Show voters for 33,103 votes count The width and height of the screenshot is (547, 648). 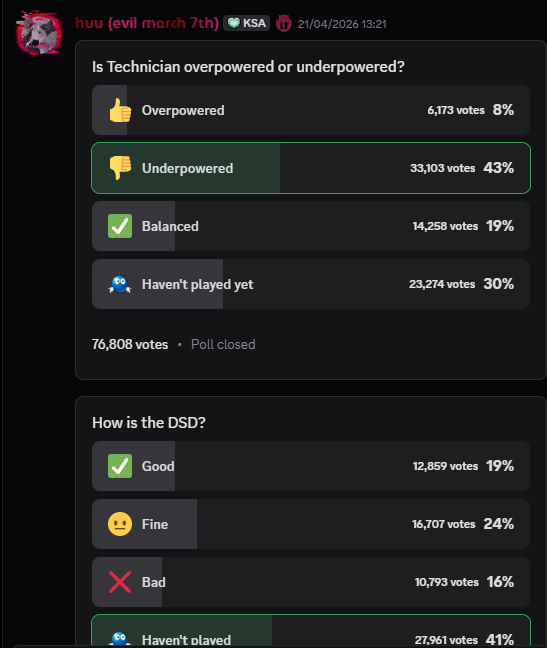click(x=442, y=168)
